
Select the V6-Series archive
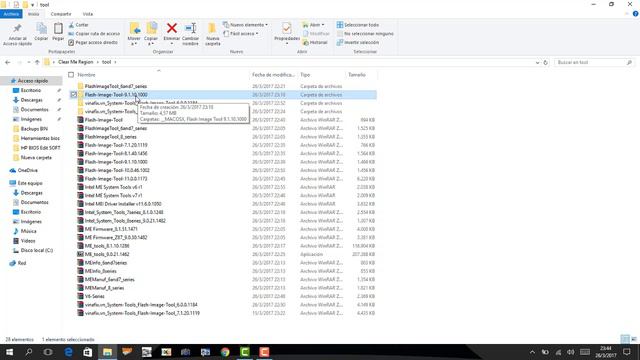(94, 296)
